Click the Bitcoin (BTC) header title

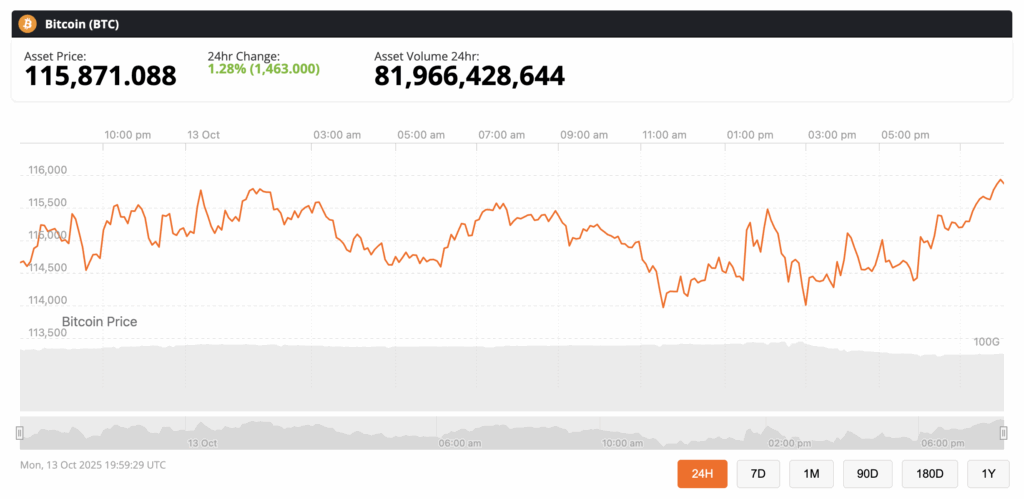point(82,23)
